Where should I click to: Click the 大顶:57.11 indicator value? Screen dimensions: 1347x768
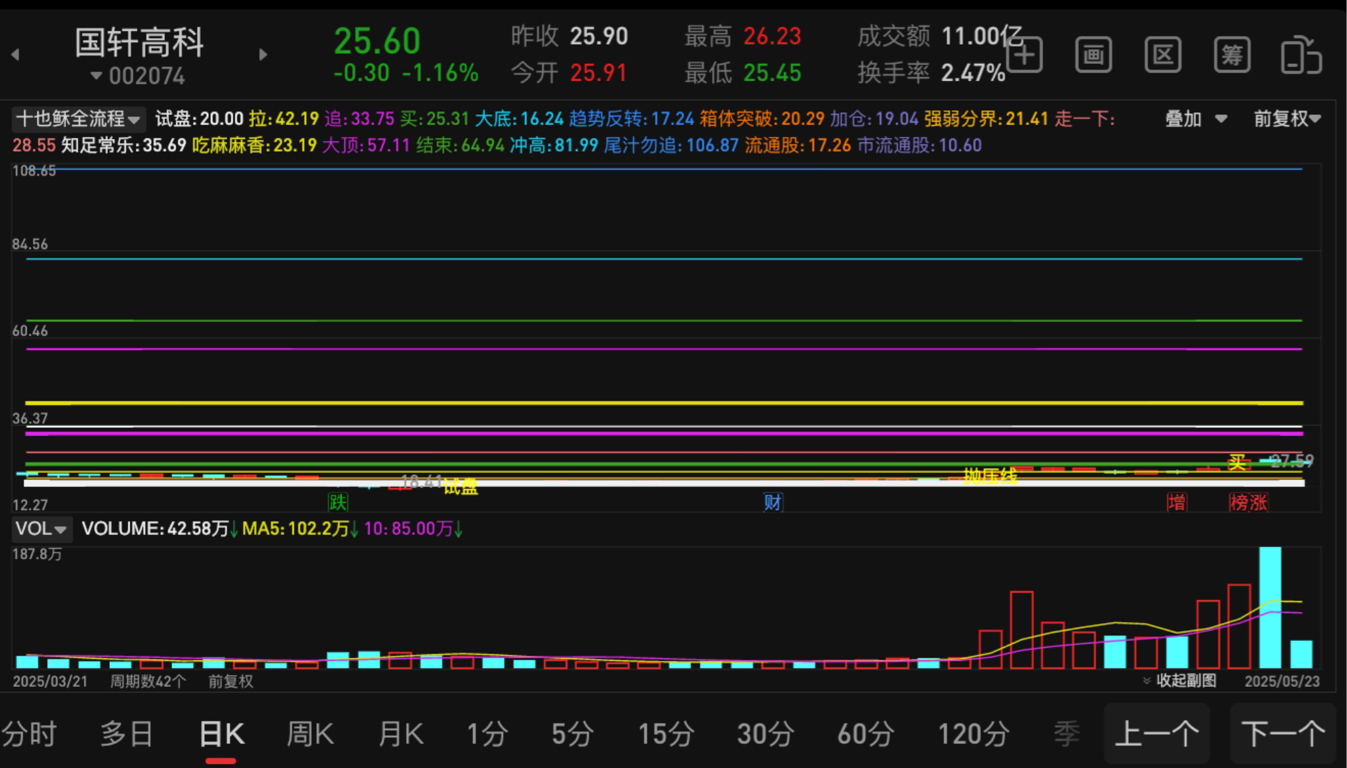click(x=365, y=145)
